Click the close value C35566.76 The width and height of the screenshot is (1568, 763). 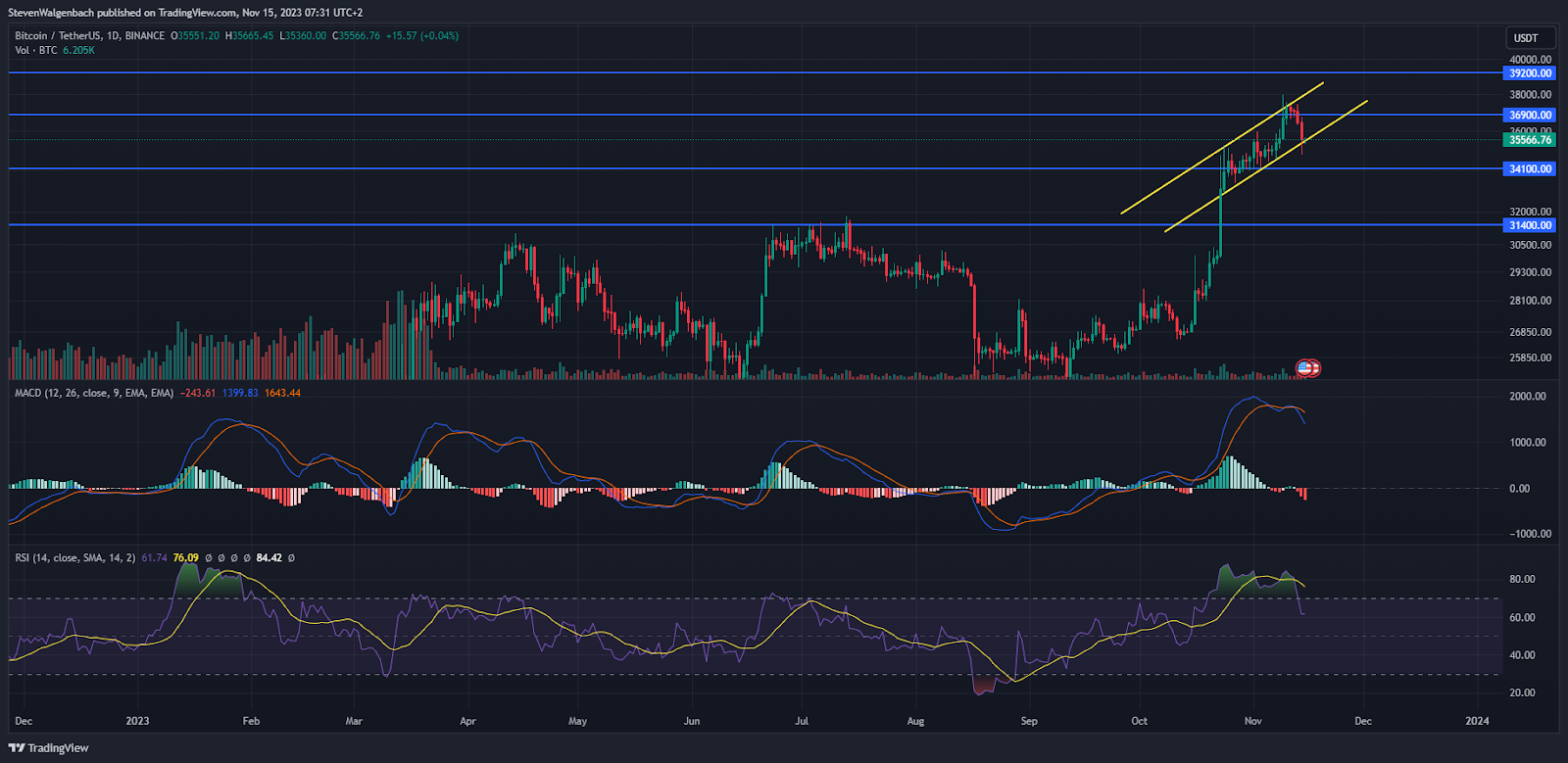356,36
